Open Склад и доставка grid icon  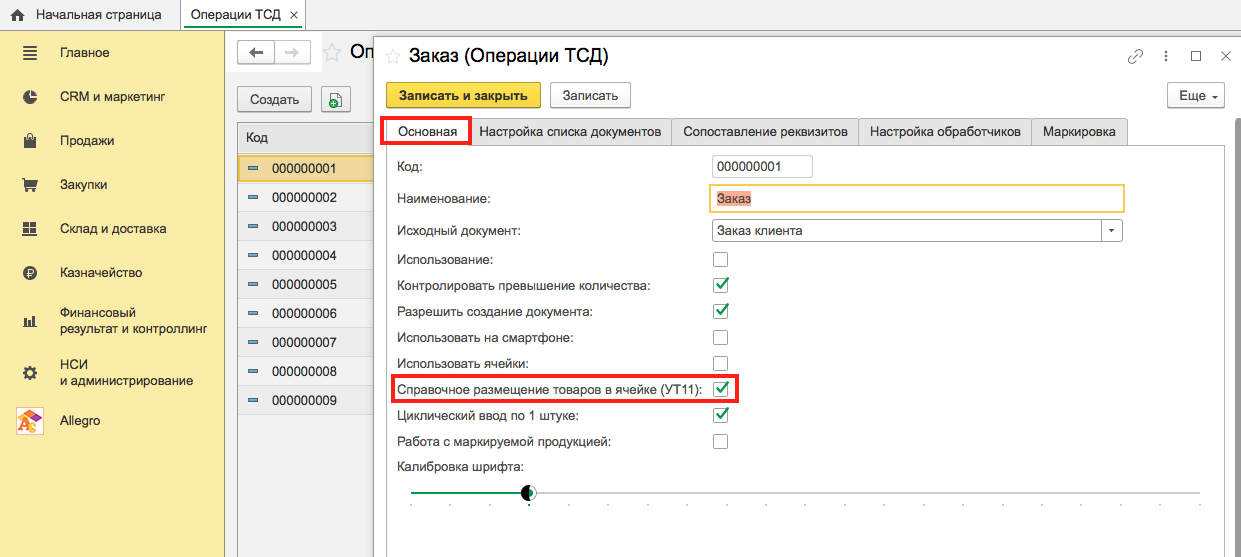[x=30, y=229]
